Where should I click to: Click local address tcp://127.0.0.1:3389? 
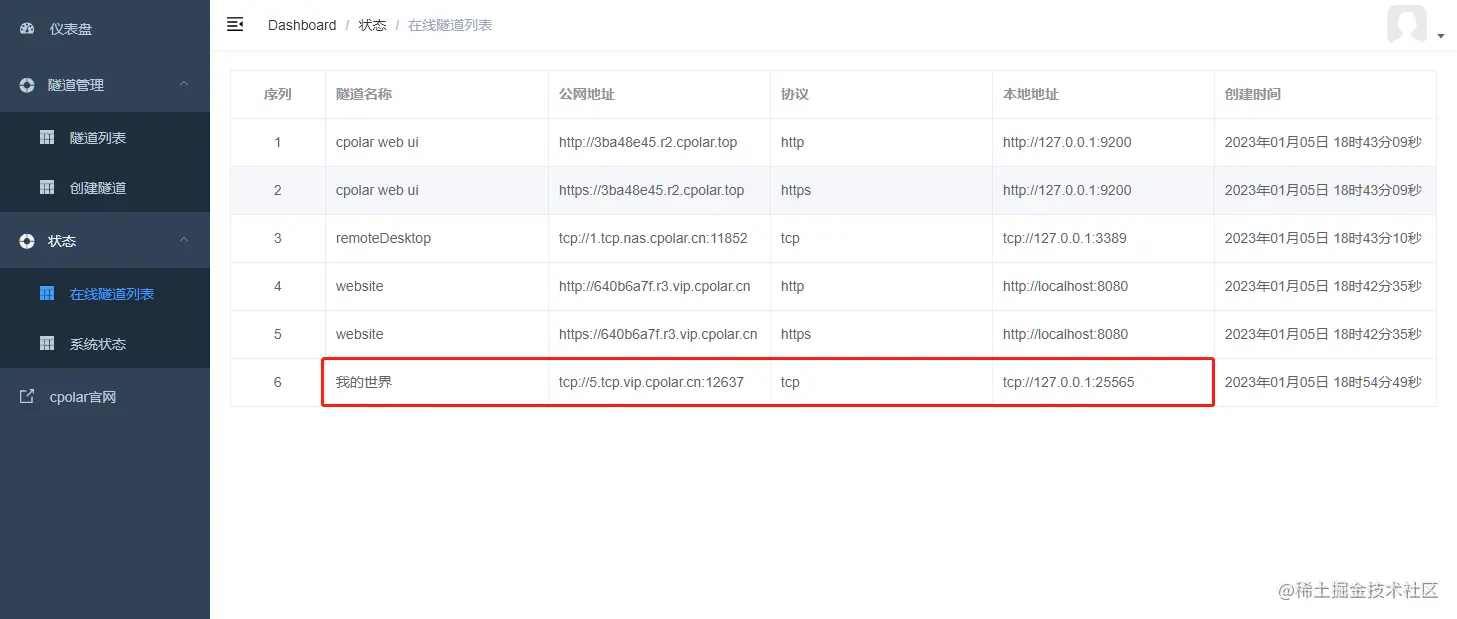(x=1064, y=238)
